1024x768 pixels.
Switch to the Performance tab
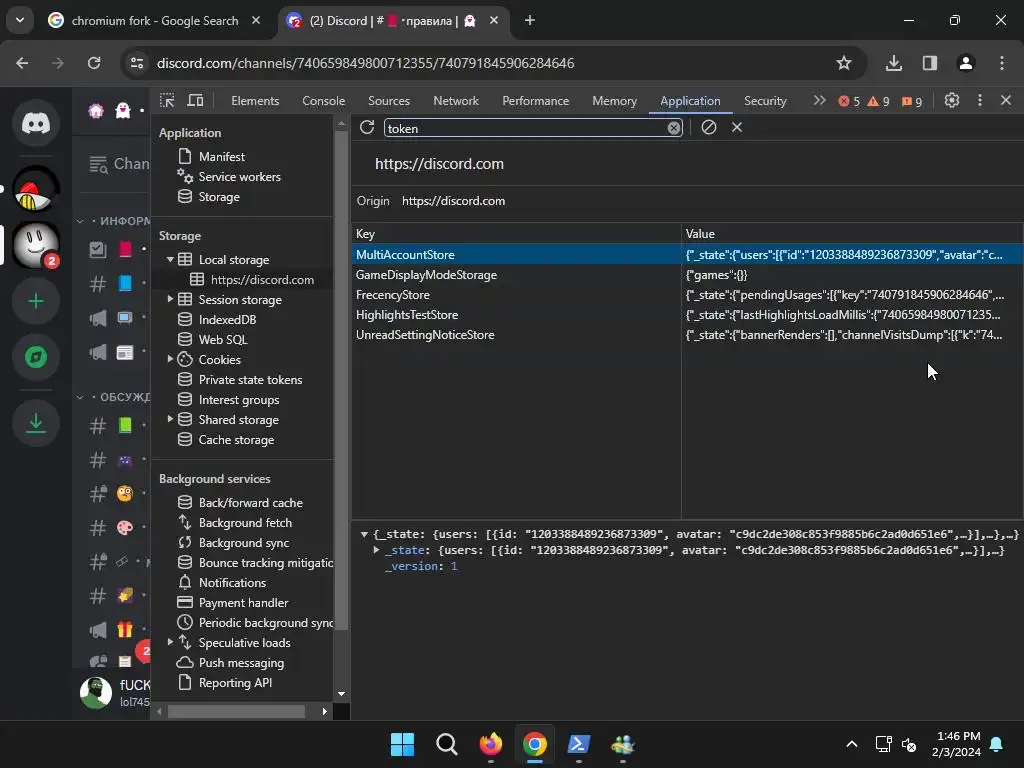(536, 101)
